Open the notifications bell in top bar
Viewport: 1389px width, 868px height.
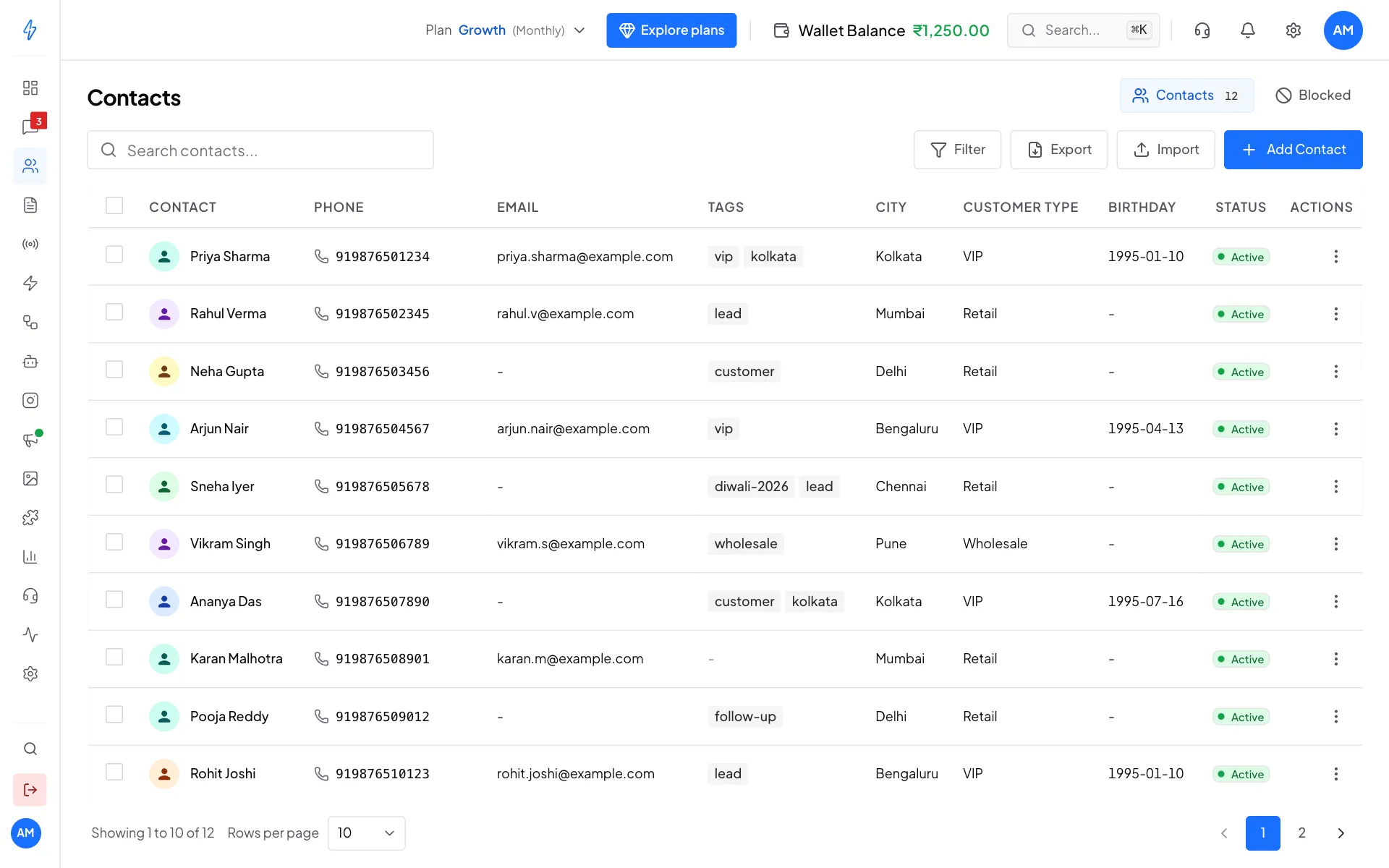(1248, 30)
